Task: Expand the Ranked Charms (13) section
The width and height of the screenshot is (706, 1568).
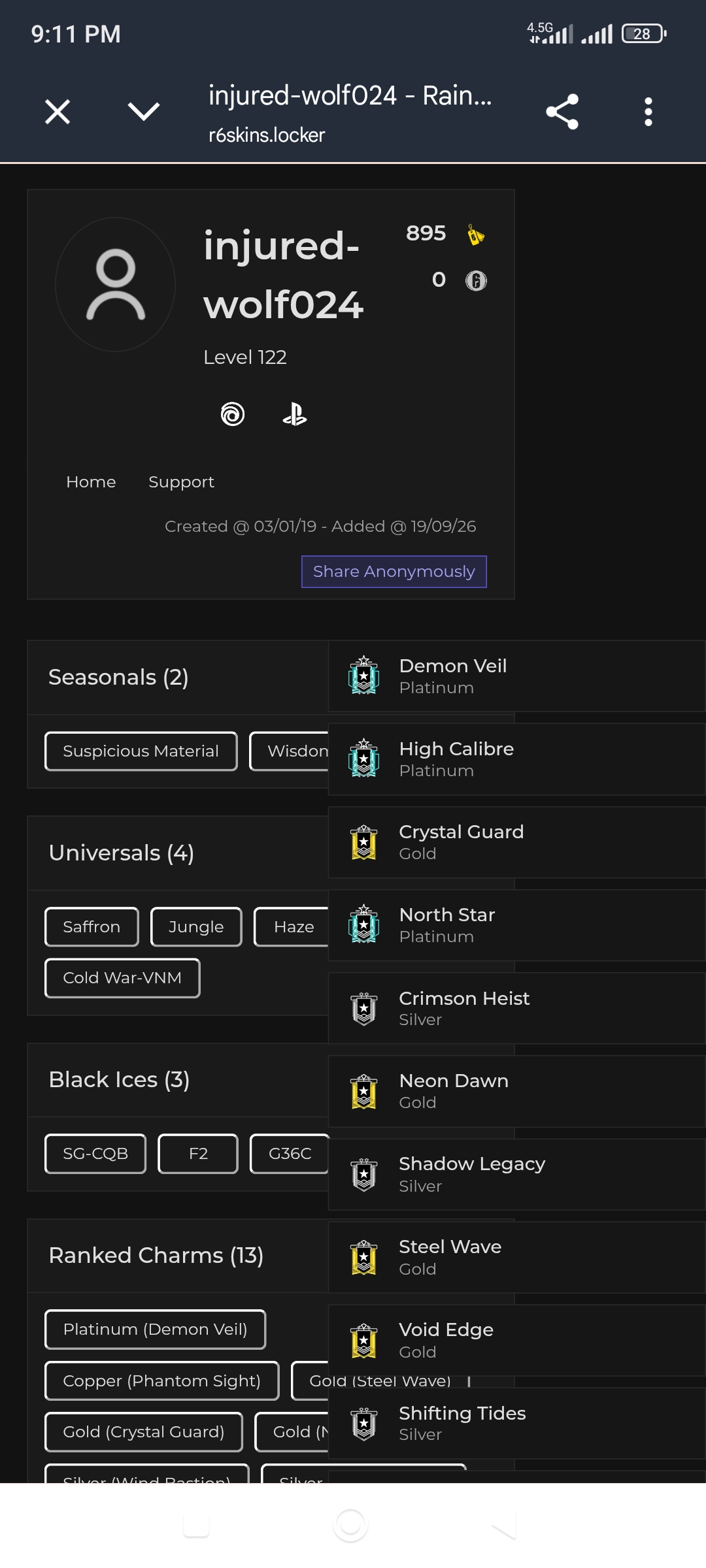Action: (156, 1256)
